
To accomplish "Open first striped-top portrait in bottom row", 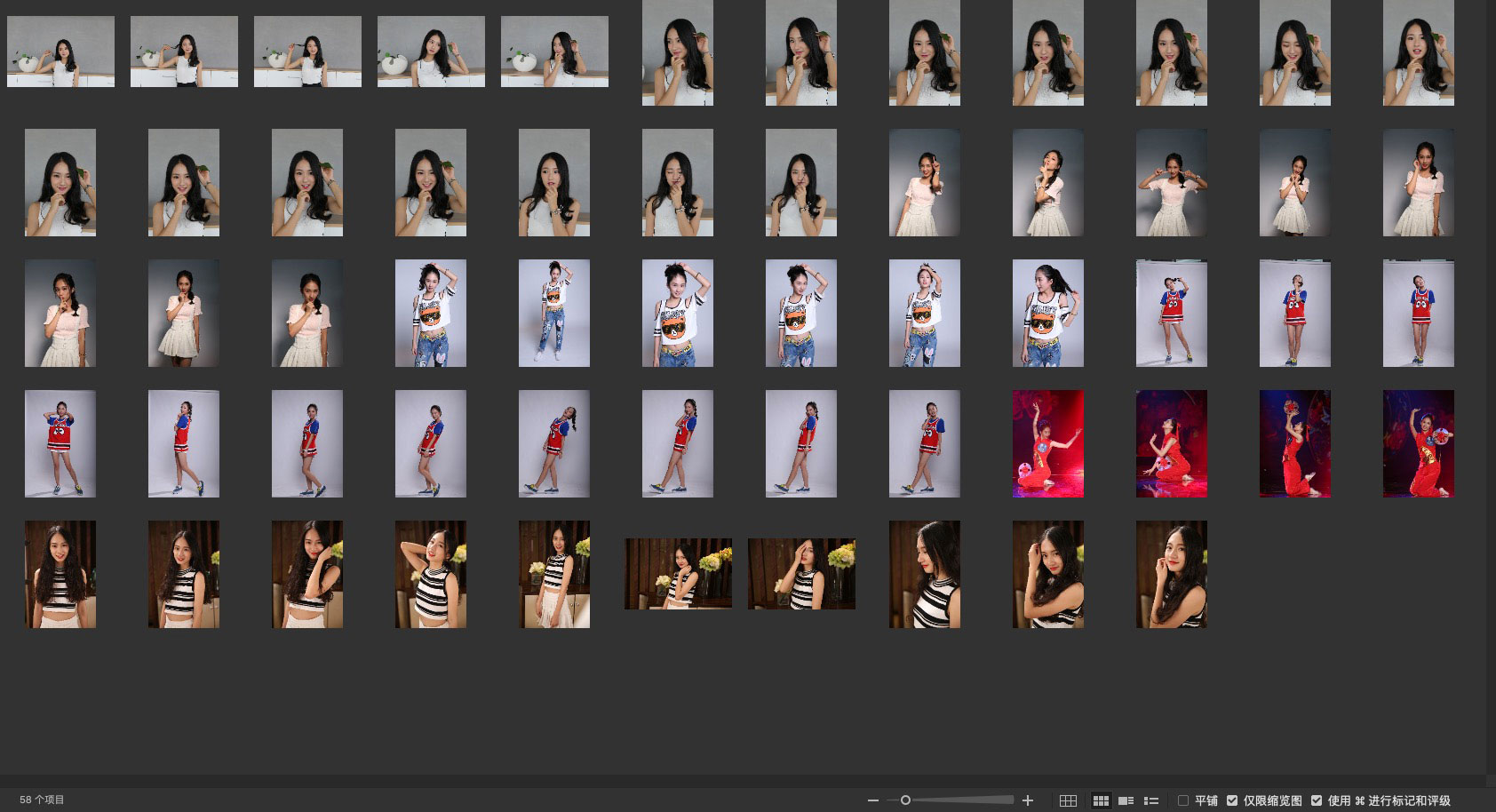I will coord(60,574).
